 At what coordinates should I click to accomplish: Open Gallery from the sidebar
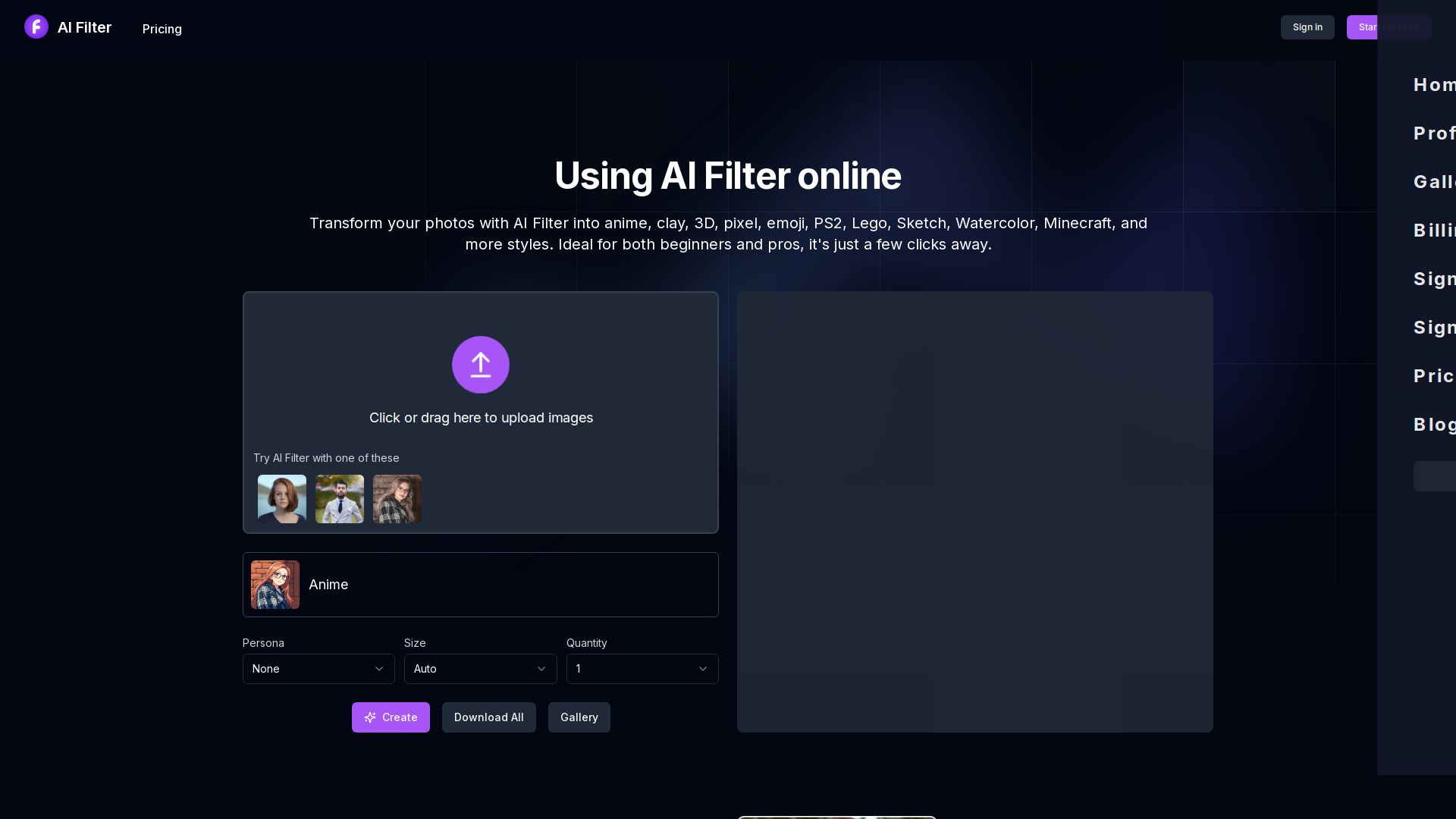(1435, 181)
